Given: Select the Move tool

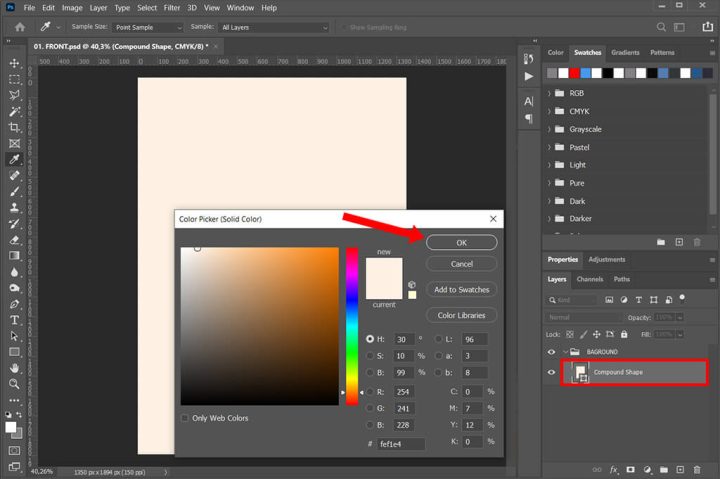Looking at the screenshot, I should coord(14,63).
